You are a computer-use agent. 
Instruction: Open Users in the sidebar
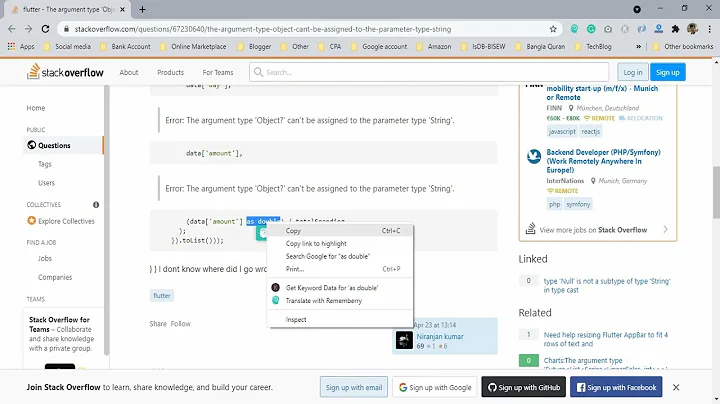(x=46, y=183)
